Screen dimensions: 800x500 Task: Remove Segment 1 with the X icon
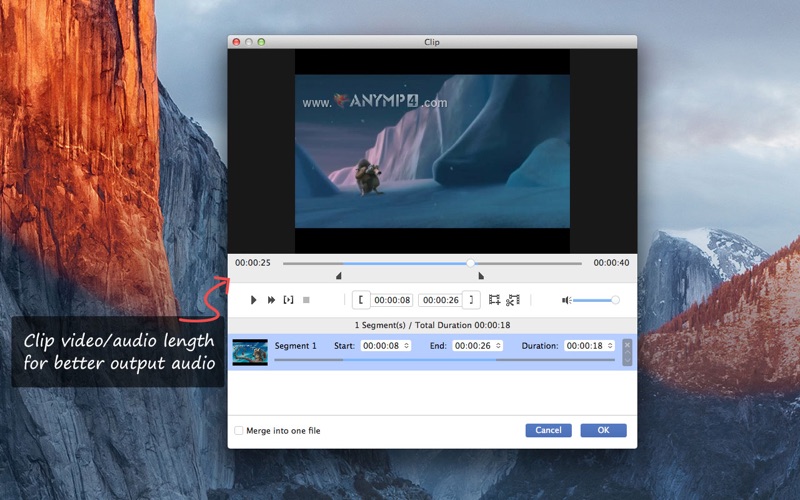[627, 345]
